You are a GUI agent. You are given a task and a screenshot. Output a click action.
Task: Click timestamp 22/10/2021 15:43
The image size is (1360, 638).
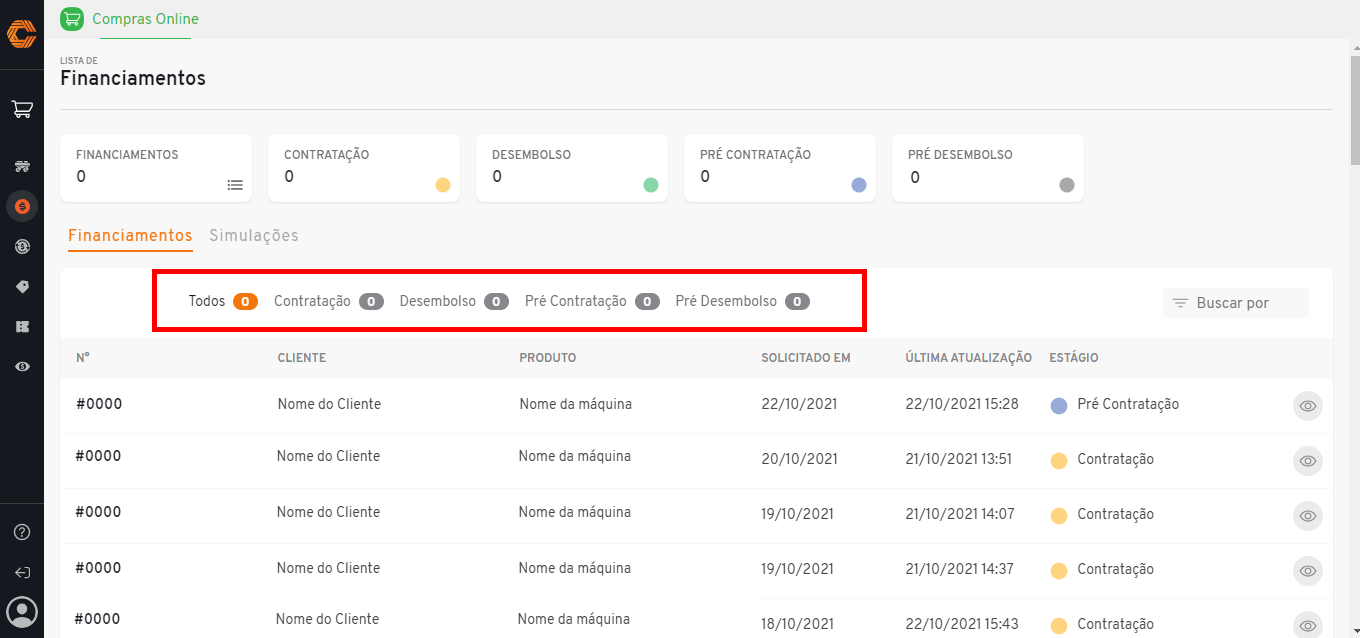[x=962, y=624]
